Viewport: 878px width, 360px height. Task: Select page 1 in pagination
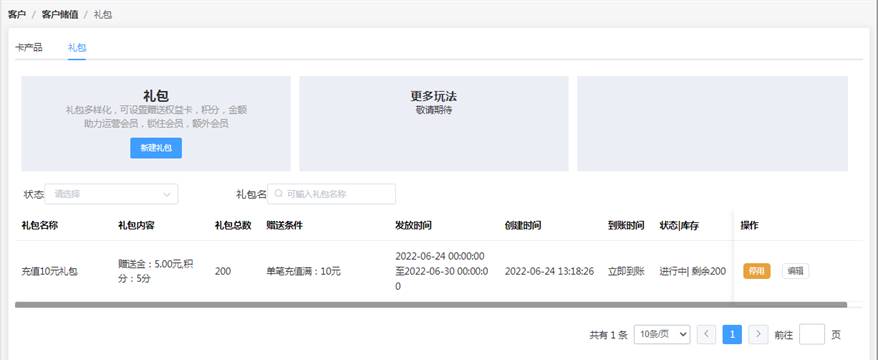click(x=732, y=334)
